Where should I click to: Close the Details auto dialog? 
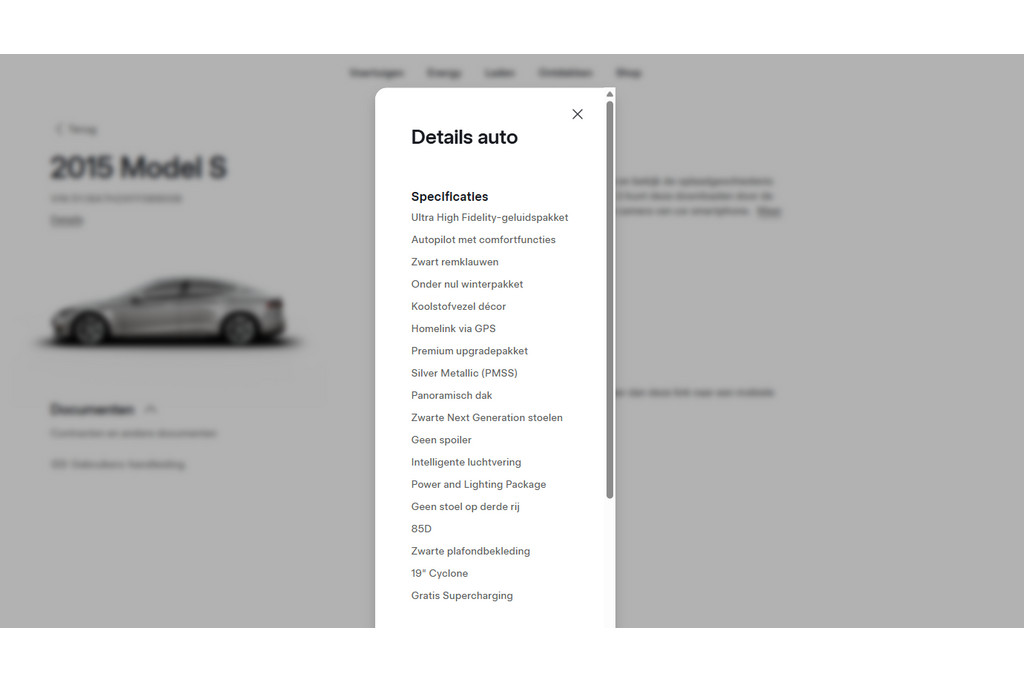click(577, 114)
